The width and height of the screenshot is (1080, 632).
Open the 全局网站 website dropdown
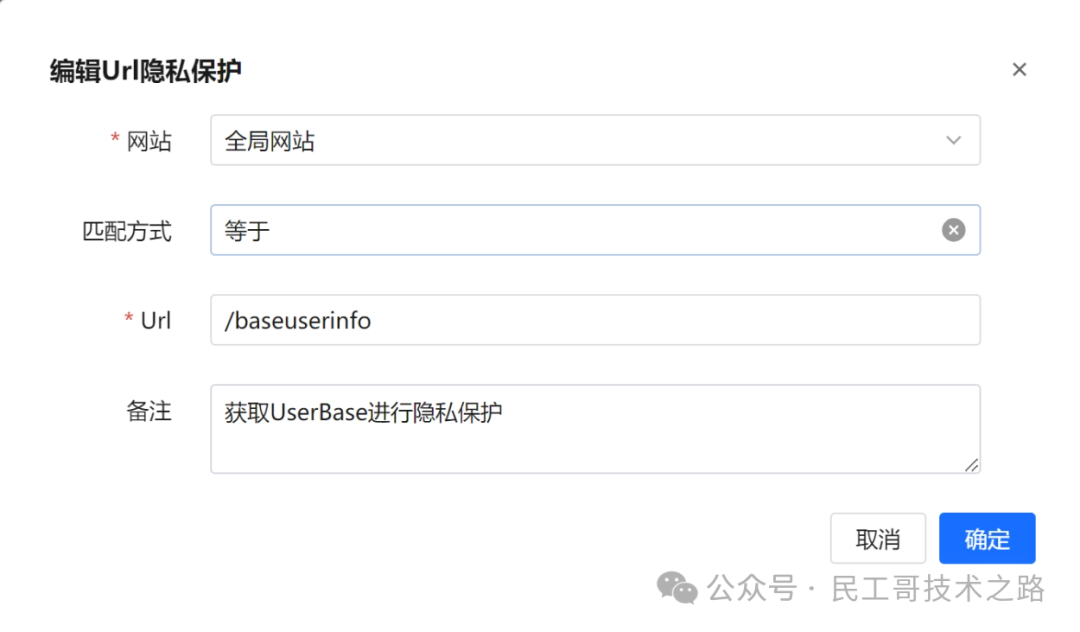580,140
